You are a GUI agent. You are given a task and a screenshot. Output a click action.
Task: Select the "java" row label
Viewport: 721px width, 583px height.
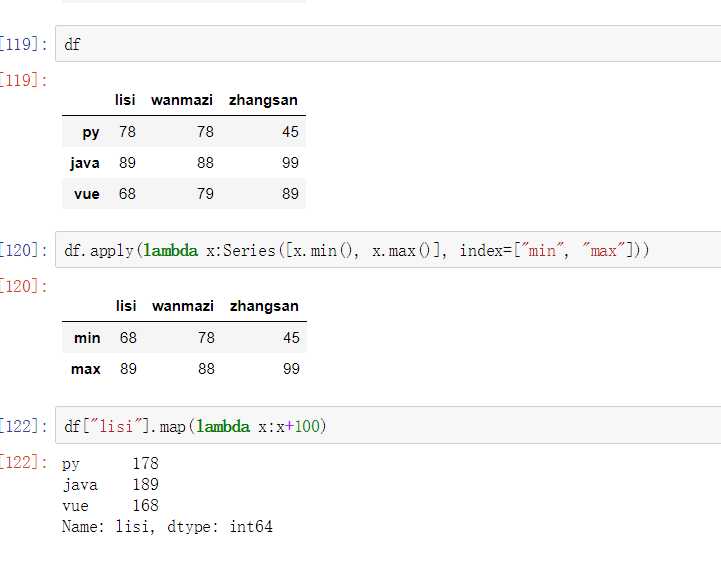click(x=85, y=163)
